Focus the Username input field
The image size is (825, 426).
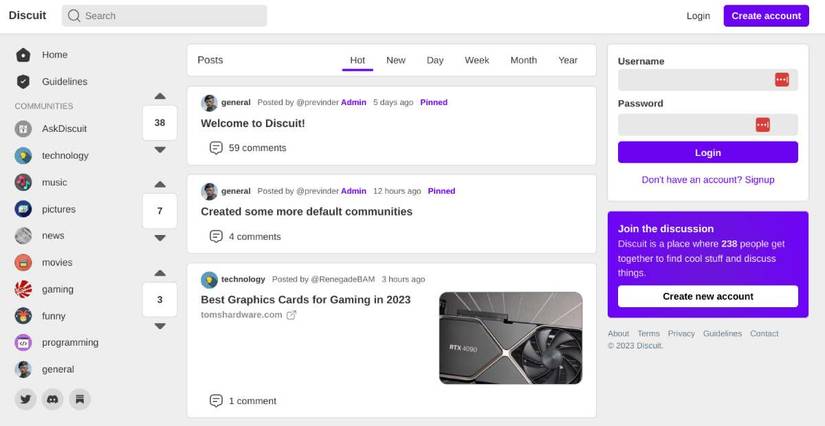pos(708,80)
